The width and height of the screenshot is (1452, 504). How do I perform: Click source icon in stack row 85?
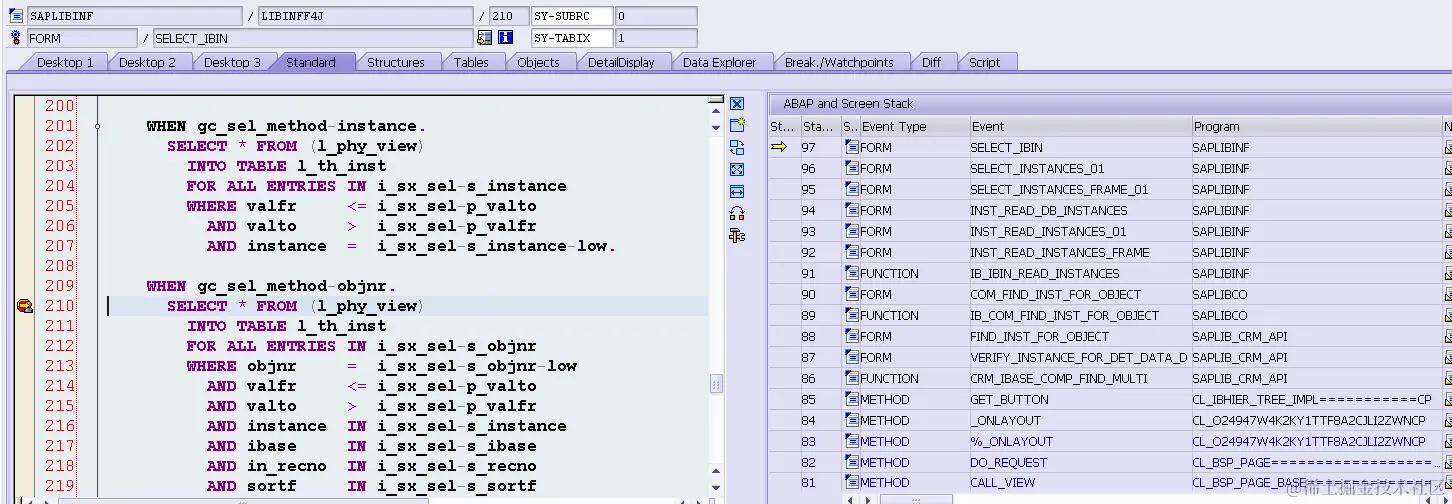[852, 399]
